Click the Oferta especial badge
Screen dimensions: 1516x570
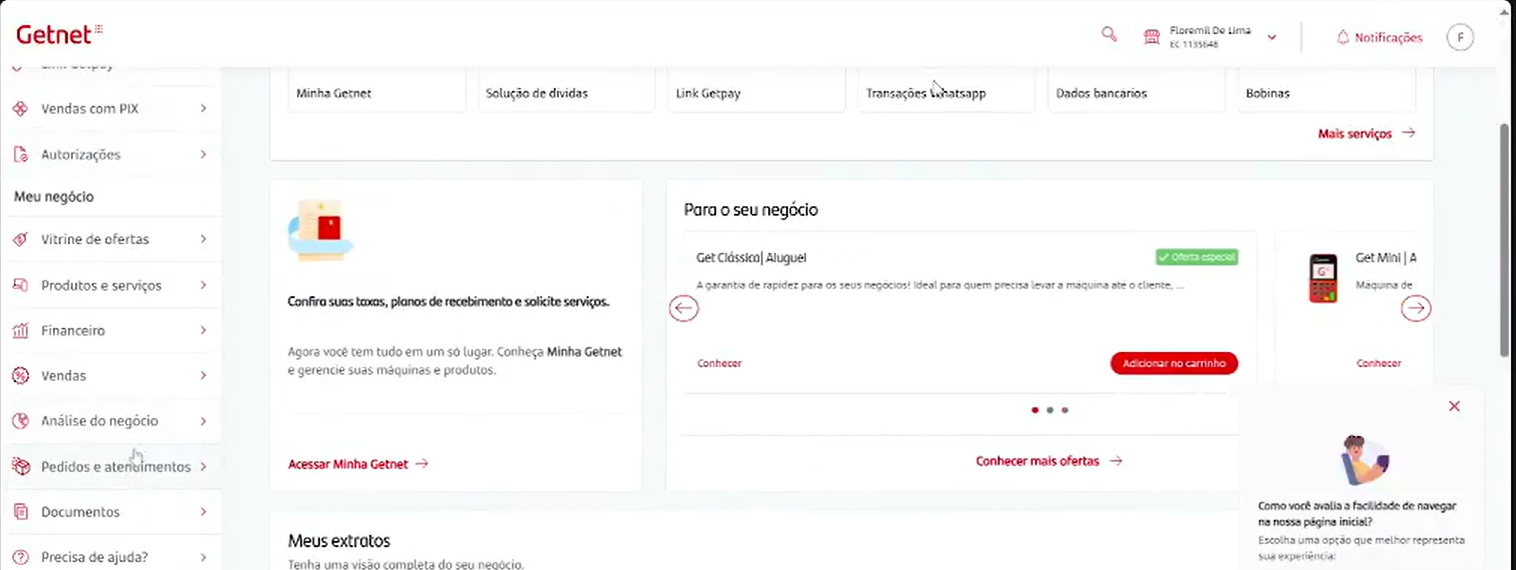tap(1196, 257)
